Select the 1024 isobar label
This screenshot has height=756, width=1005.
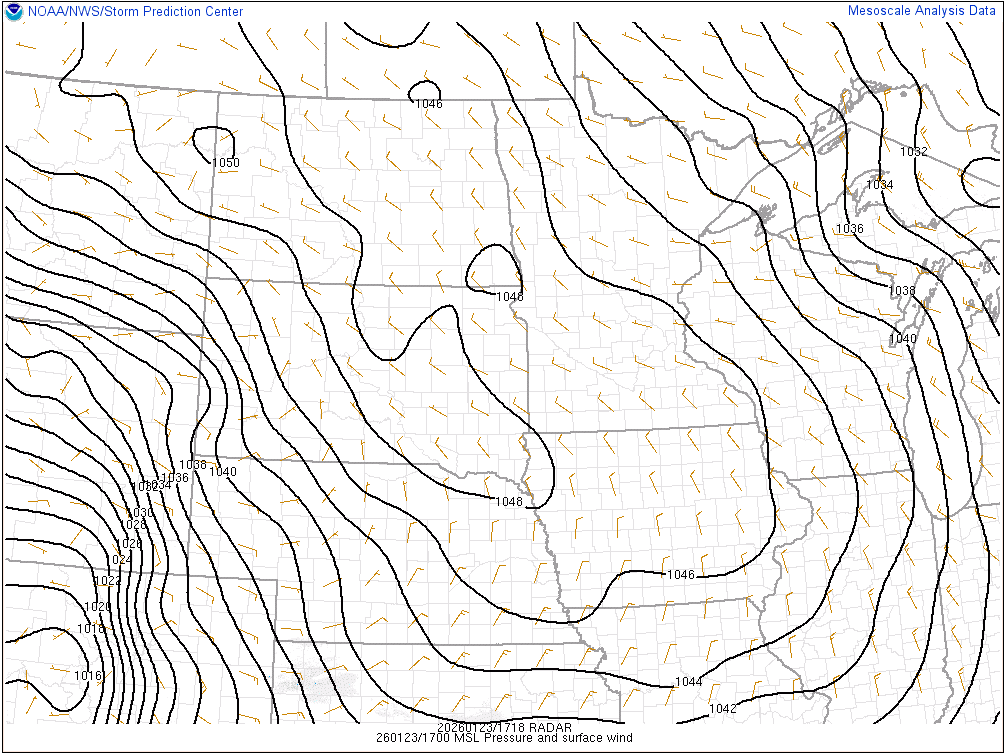pos(121,559)
